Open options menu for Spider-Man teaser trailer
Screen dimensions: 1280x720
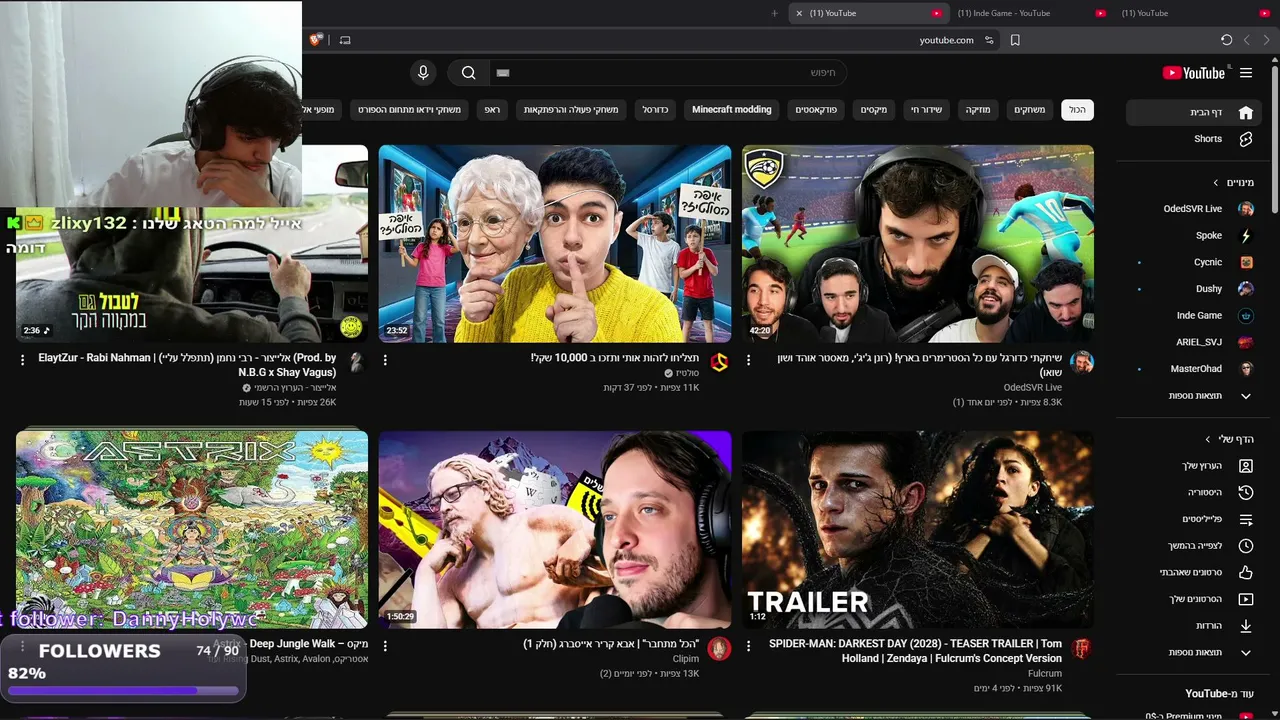click(748, 646)
